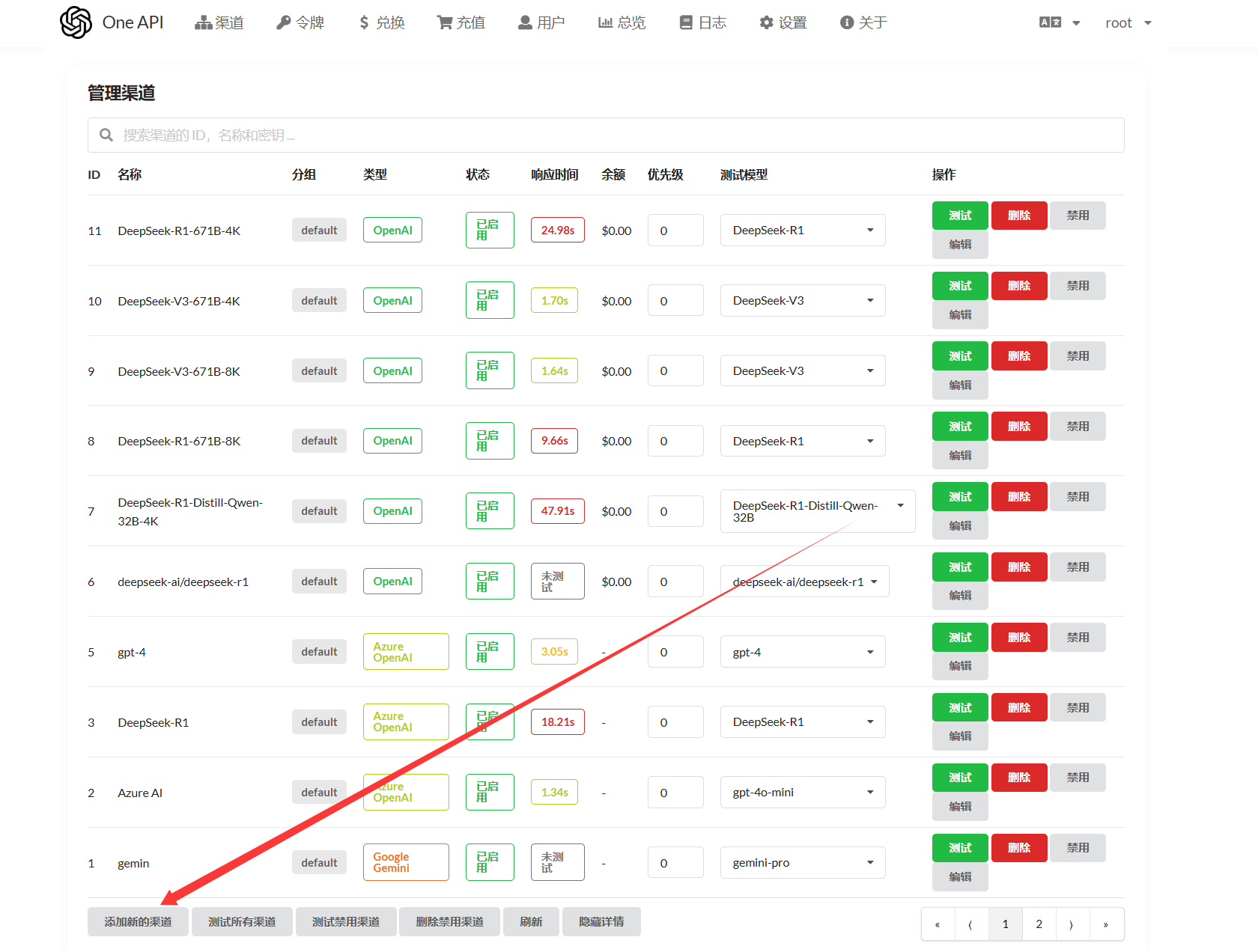Viewport: 1258px width, 952px height.
Task: Open test model dropdown for DeepSeek-R1-671B-8K
Action: 803,441
